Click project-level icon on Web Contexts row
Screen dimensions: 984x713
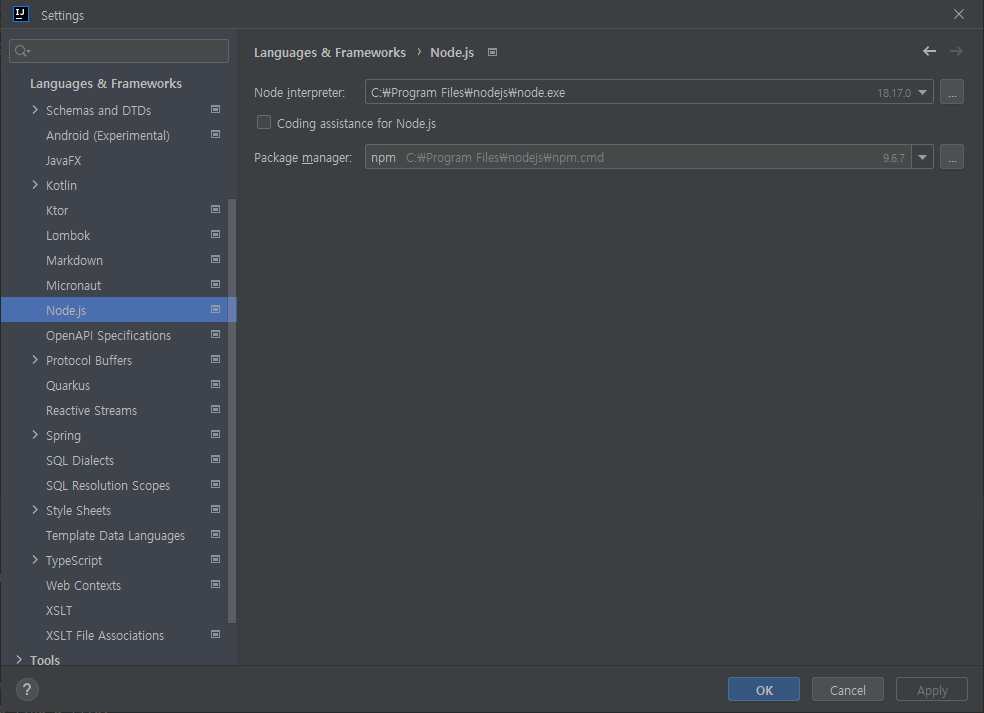click(x=215, y=584)
